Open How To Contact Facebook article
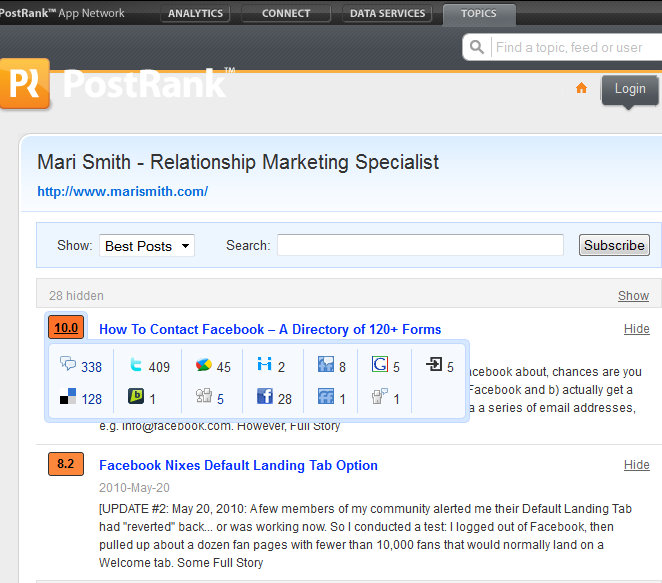This screenshot has height=583, width=662. tap(270, 329)
